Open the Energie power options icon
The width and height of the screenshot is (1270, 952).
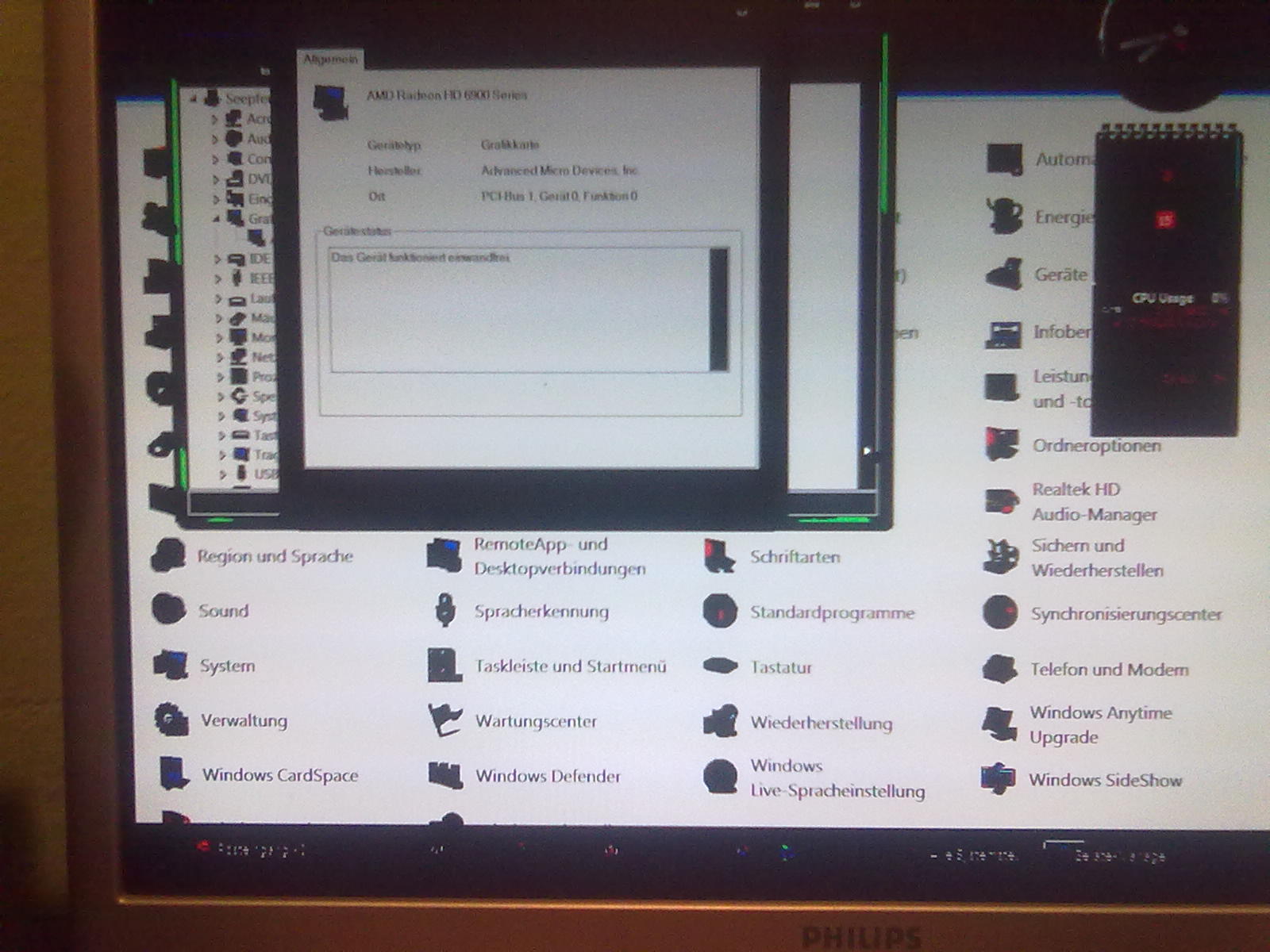(1004, 216)
